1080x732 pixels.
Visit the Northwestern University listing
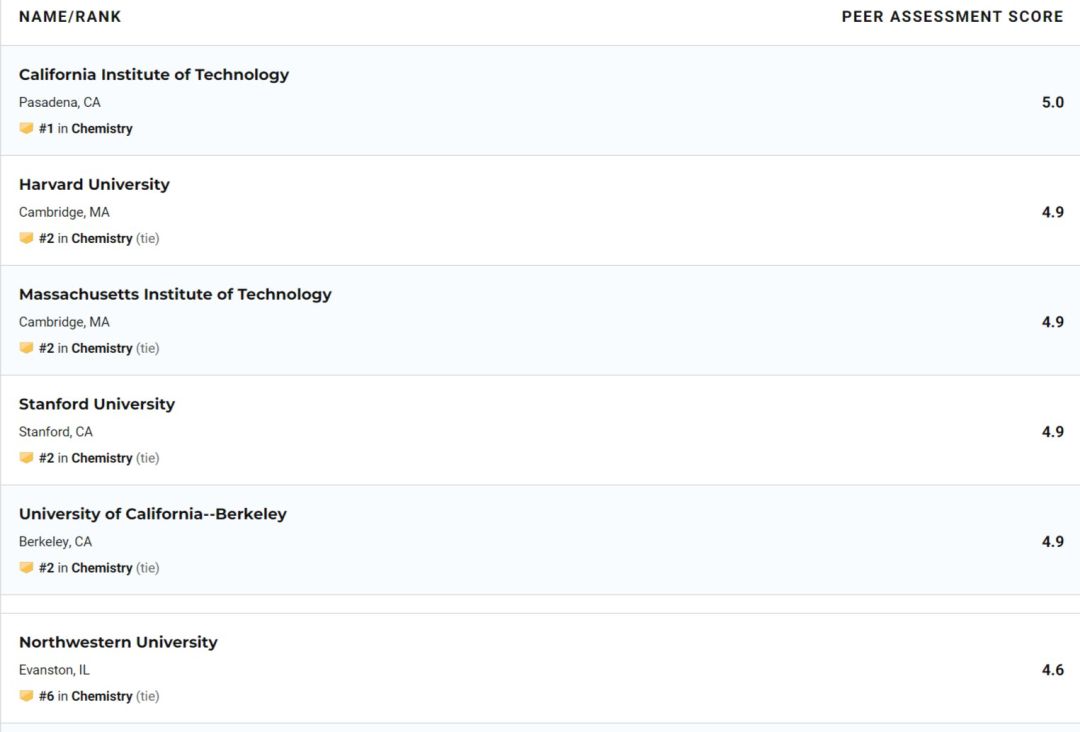(x=118, y=642)
